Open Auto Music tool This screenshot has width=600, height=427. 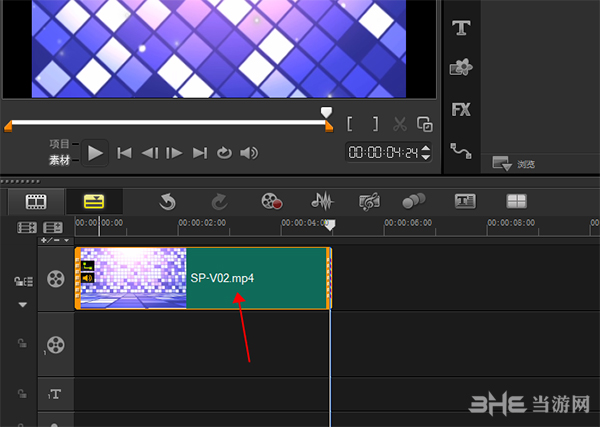(369, 202)
